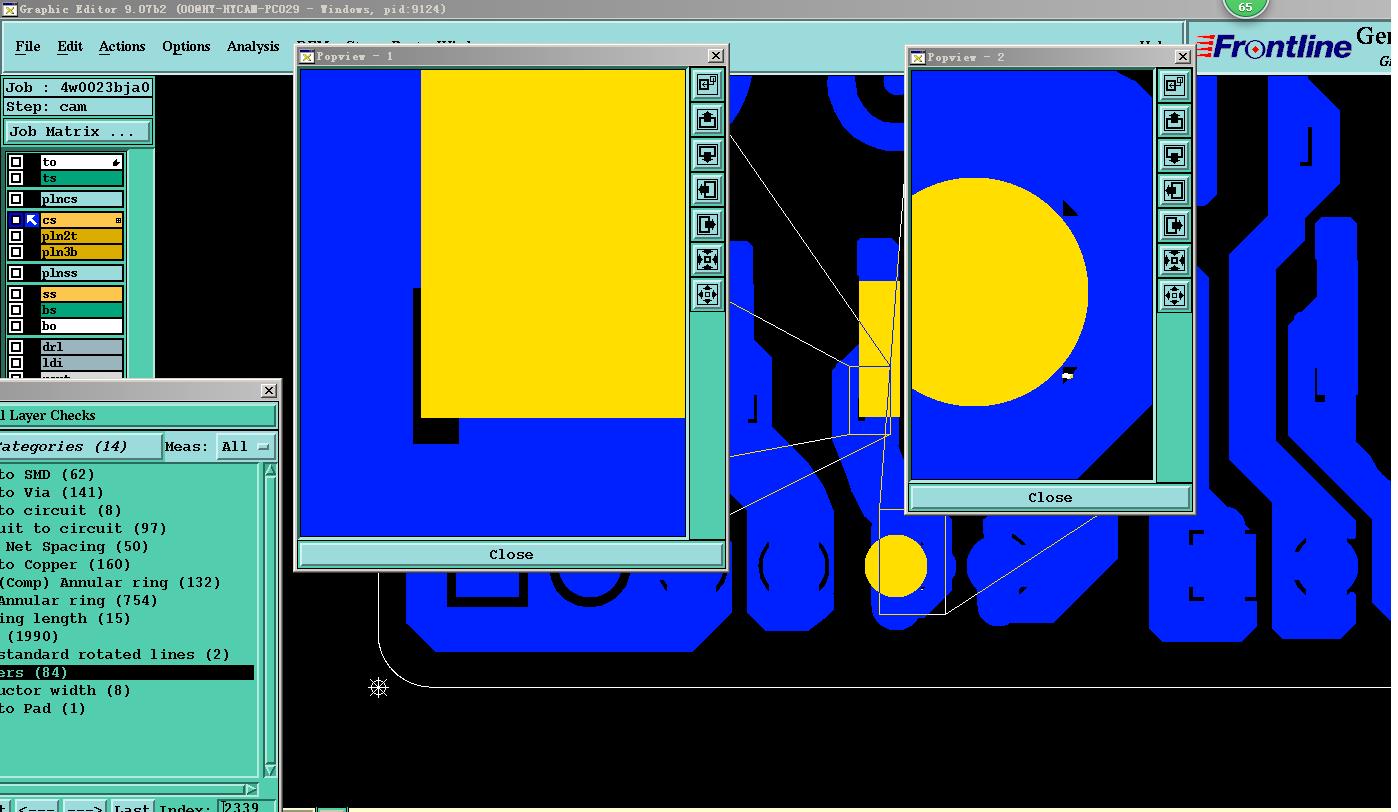Click zoom-out arrows icon in Popview 1
Screen dimensions: 1398x812
pos(707,295)
